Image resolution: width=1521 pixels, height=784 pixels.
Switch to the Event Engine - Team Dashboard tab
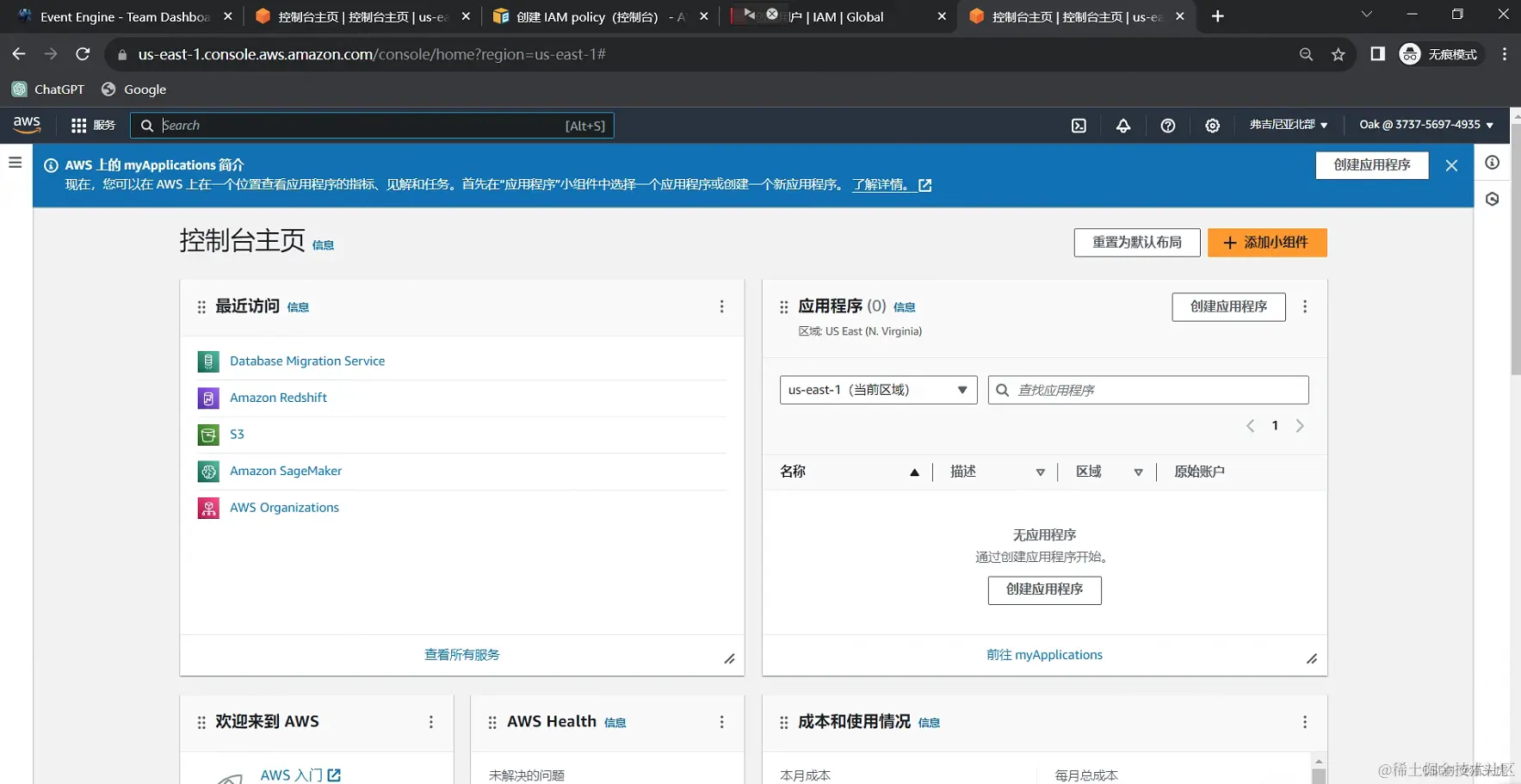point(125,16)
